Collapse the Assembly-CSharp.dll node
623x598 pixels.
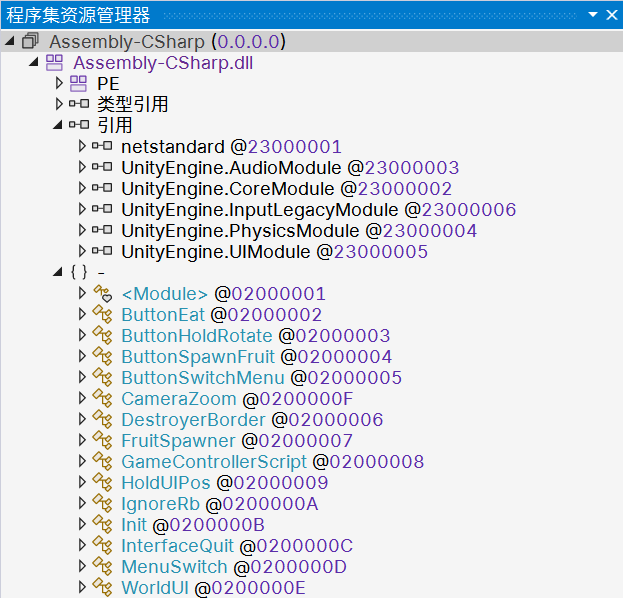[x=34, y=62]
